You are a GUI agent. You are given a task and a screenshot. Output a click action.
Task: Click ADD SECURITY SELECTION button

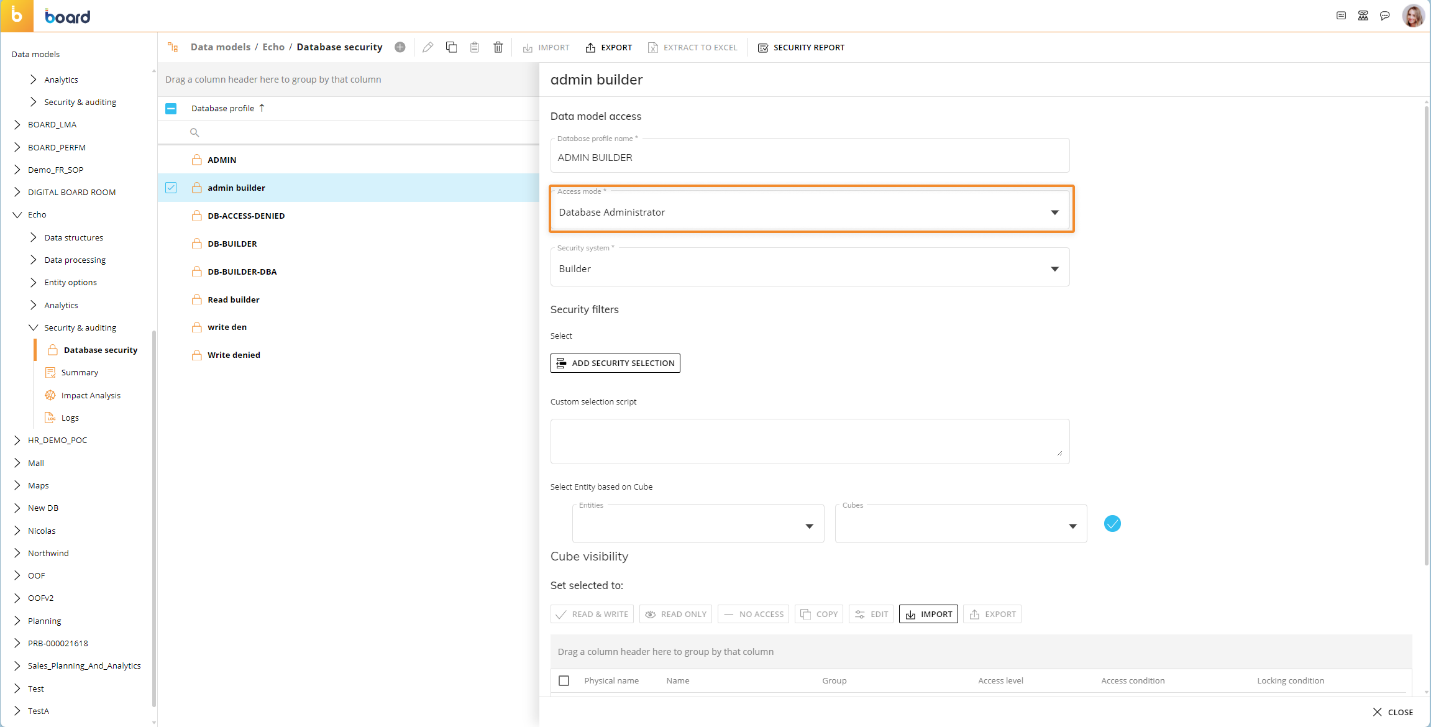(x=615, y=363)
